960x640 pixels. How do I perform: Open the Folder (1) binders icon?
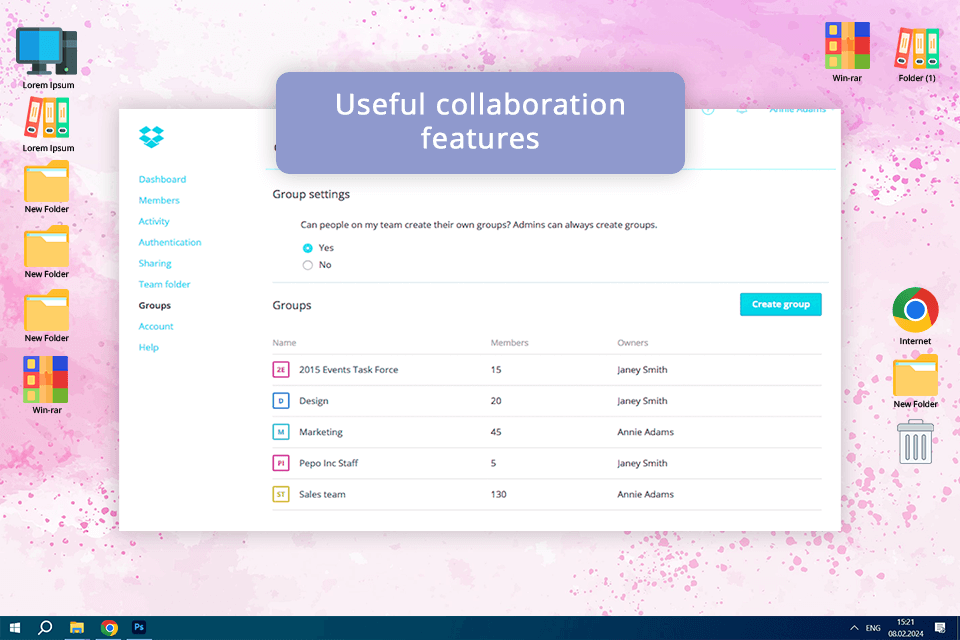coord(917,48)
